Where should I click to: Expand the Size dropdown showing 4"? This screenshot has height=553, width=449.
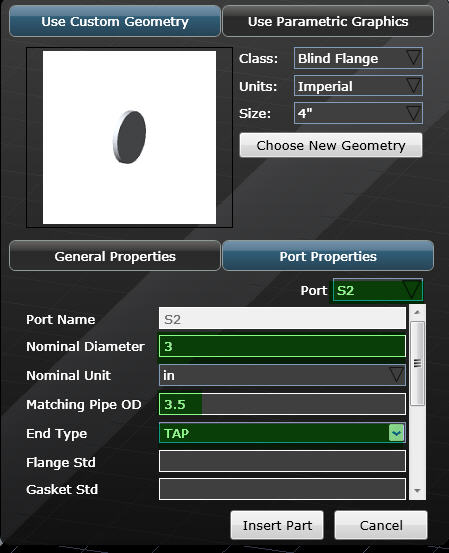point(358,113)
